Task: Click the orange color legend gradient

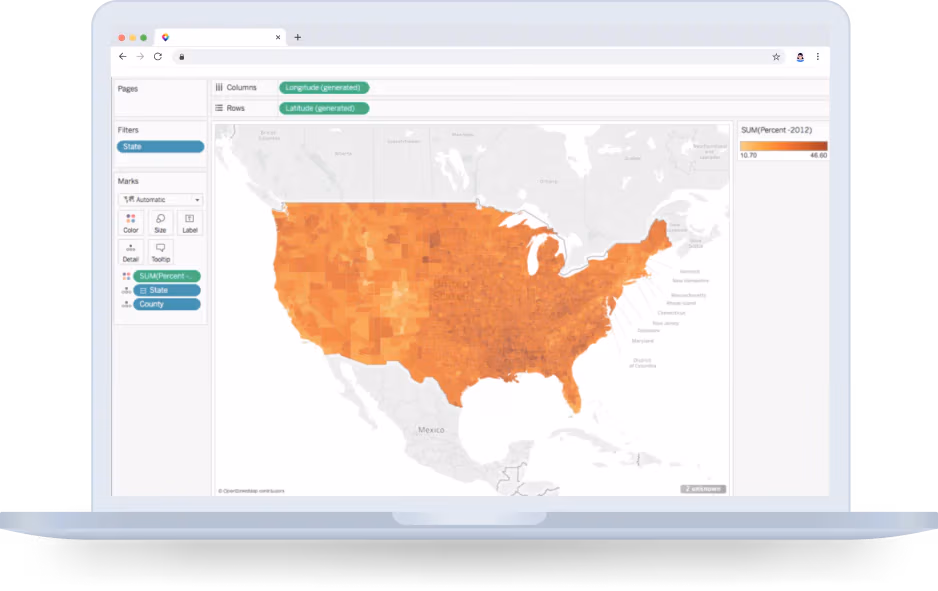Action: (x=783, y=146)
